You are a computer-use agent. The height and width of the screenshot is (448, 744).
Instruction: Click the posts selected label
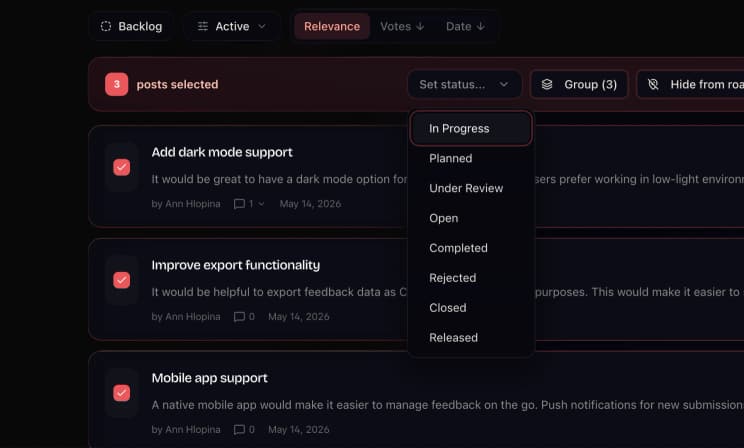point(177,84)
